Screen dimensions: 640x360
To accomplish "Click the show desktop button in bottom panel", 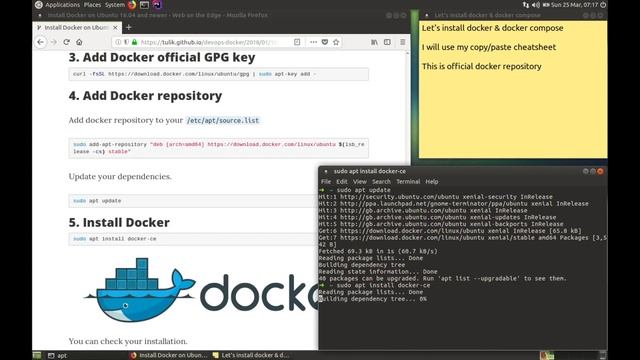I will pyautogui.click(x=37, y=356).
